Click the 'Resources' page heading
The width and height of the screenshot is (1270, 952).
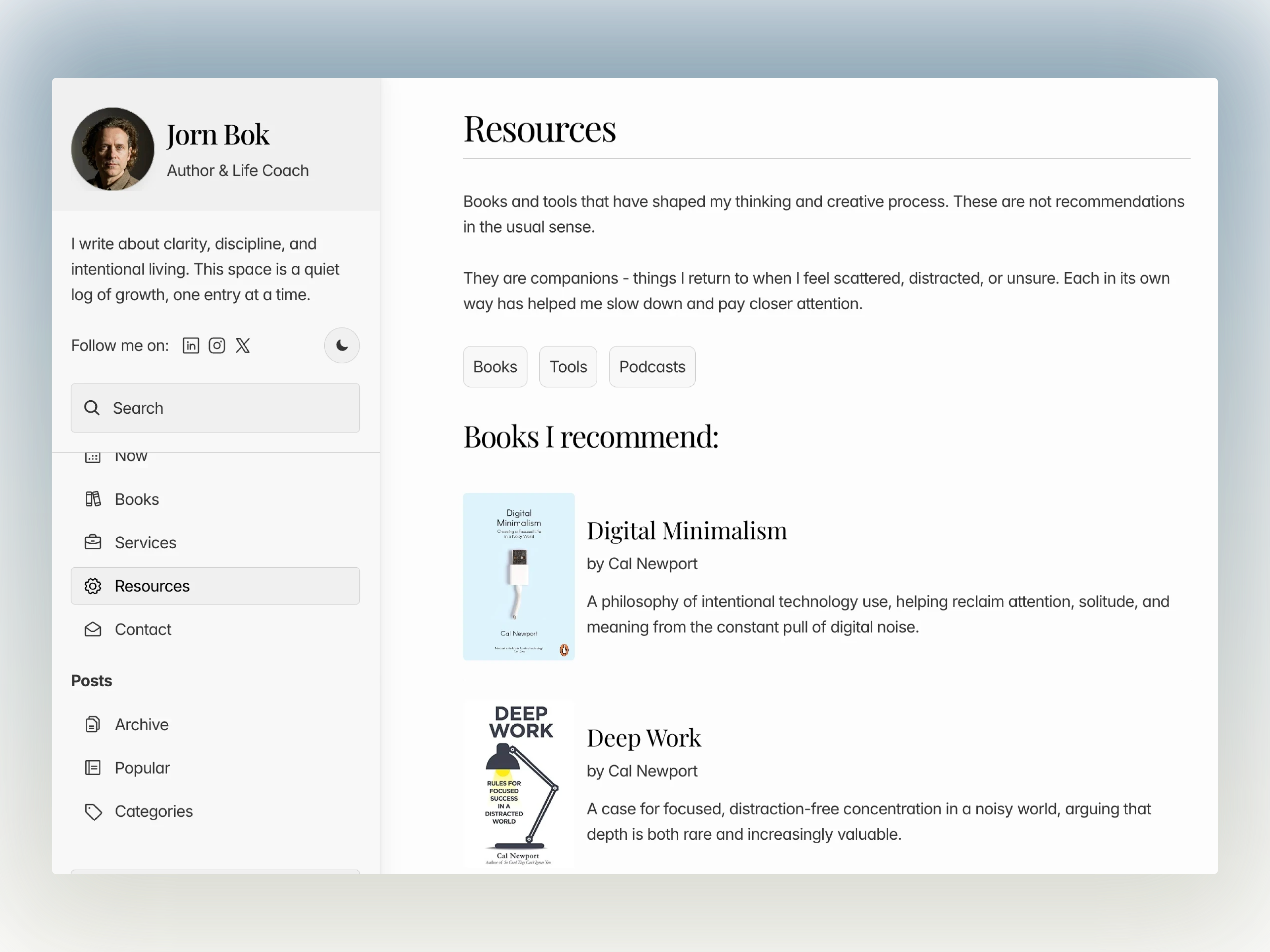click(540, 129)
